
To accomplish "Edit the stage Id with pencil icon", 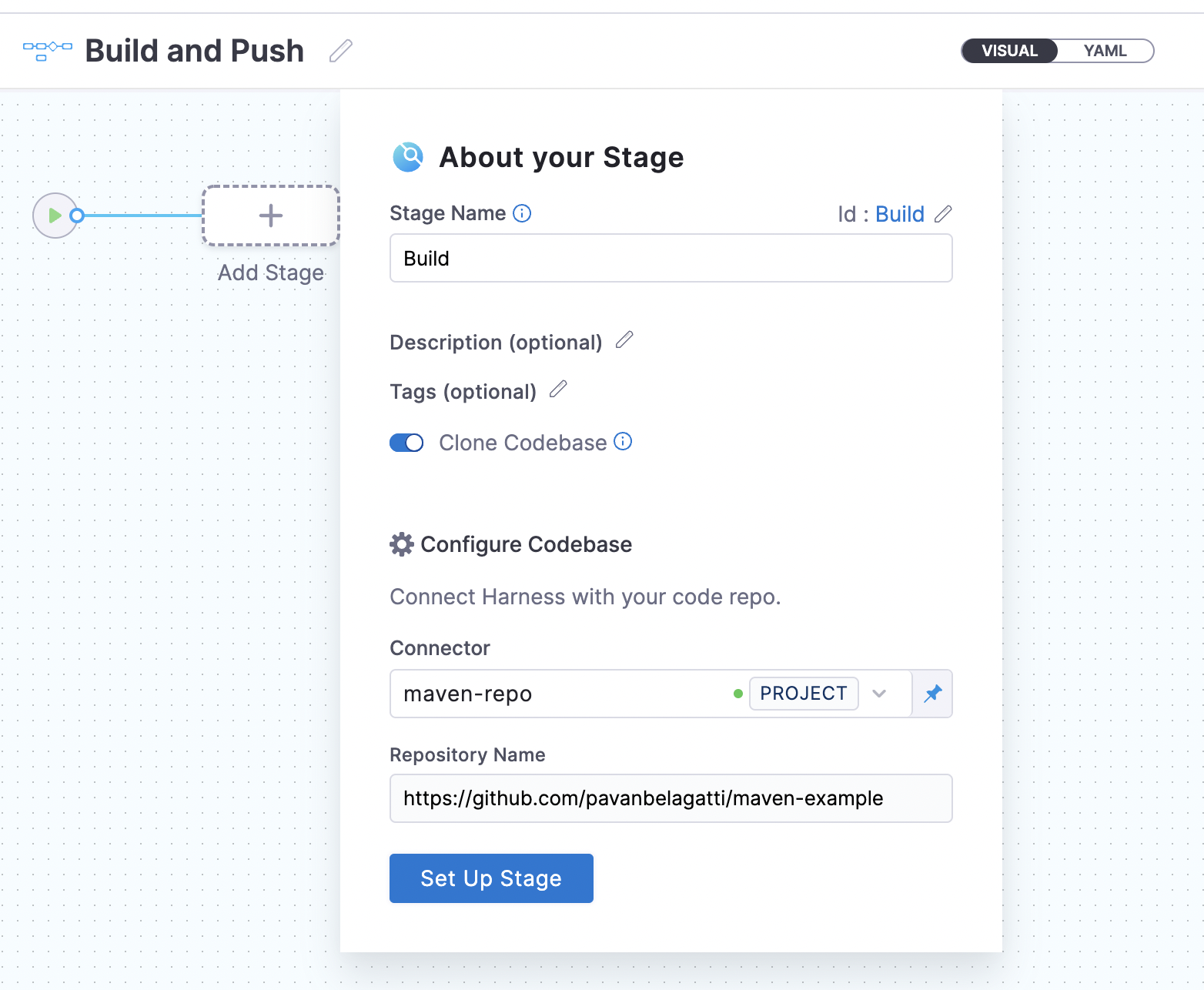I will pyautogui.click(x=943, y=214).
